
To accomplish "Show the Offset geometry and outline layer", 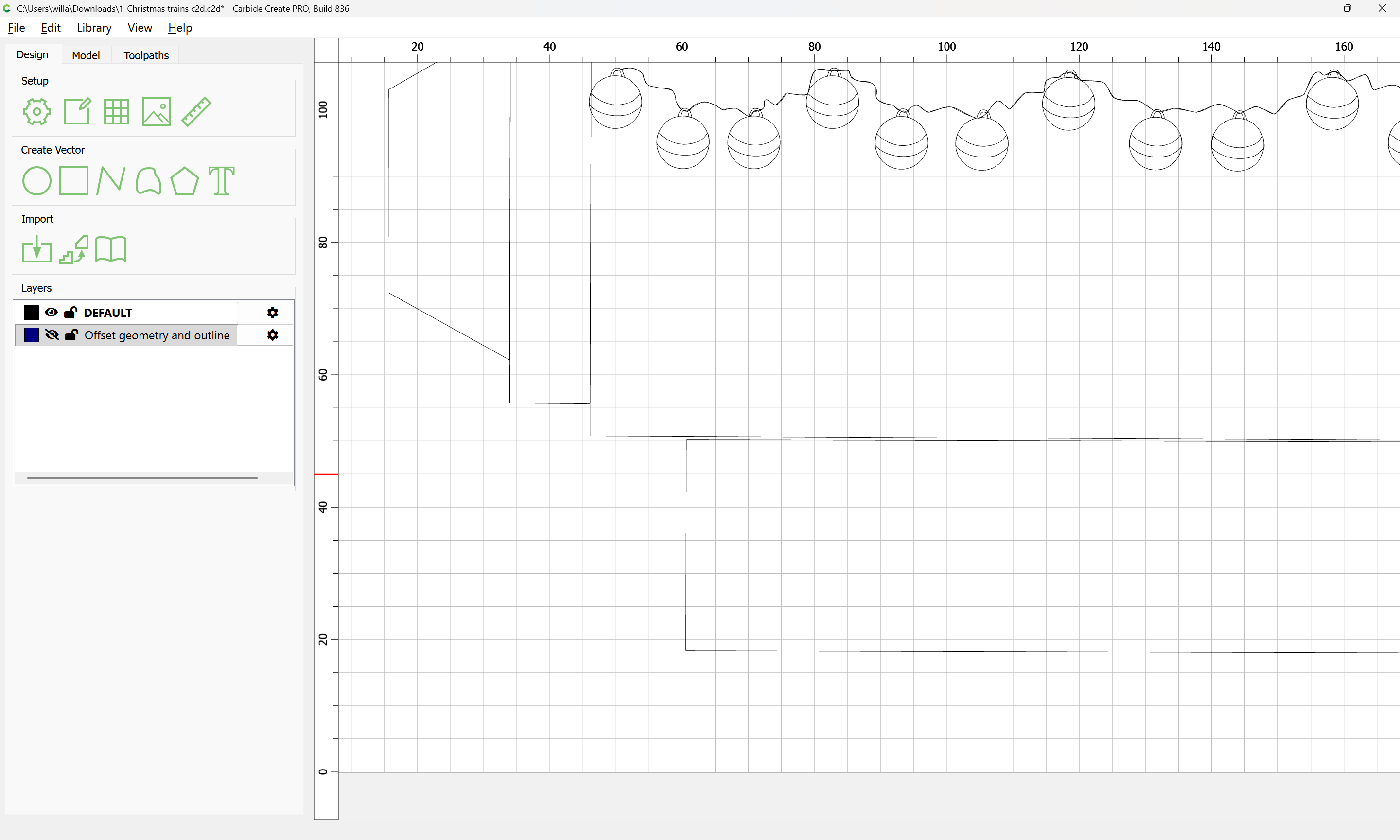I will click(x=52, y=335).
